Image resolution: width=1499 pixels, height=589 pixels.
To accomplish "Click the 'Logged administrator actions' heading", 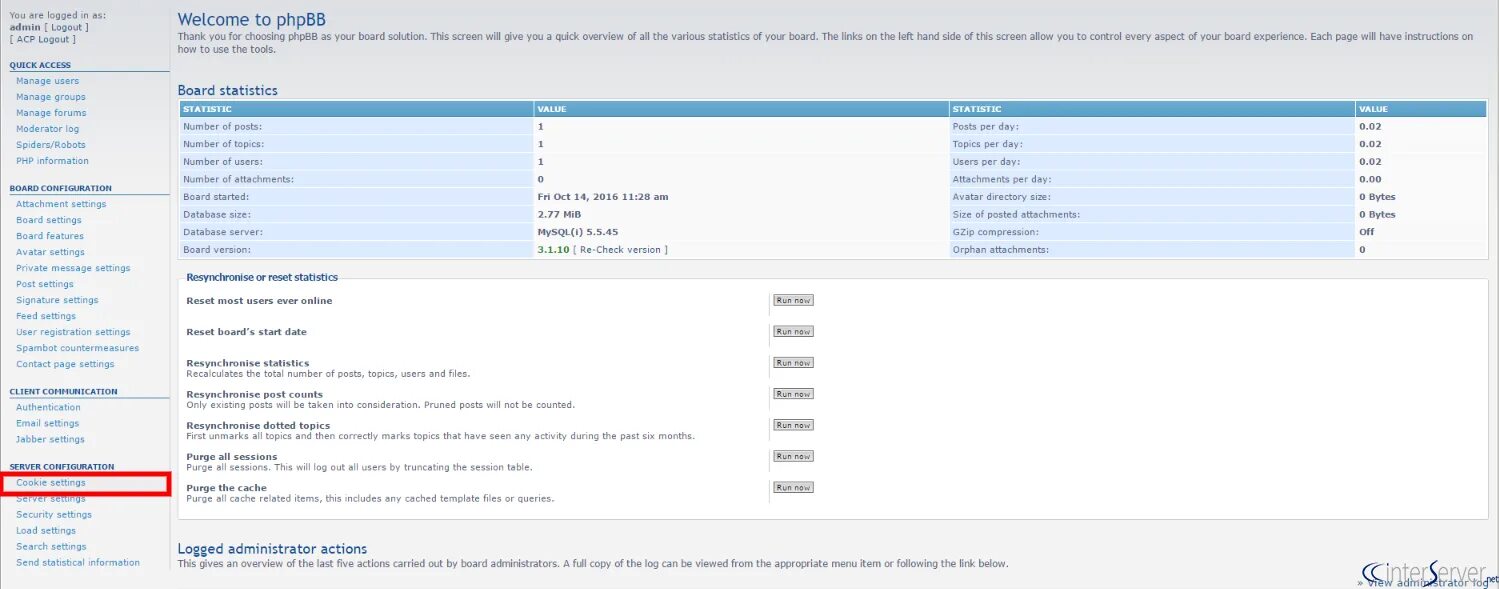I will [x=272, y=549].
